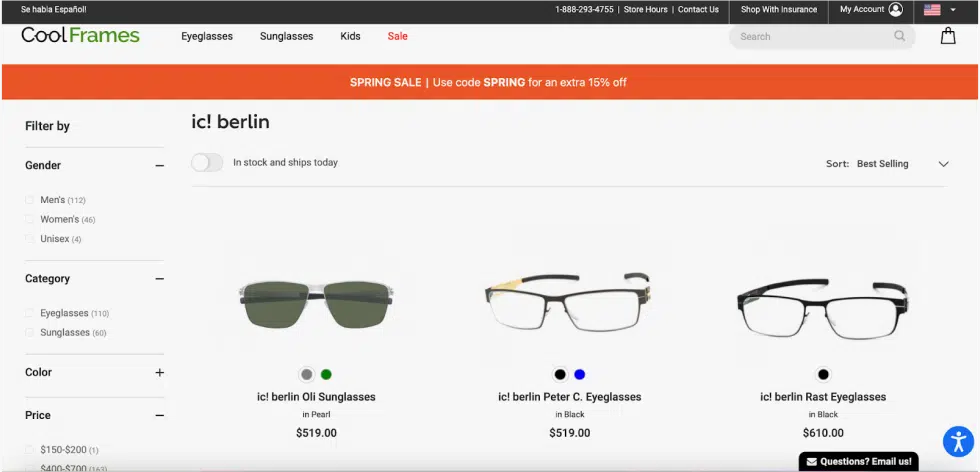The width and height of the screenshot is (980, 472).
Task: Open the Sunglasses menu
Action: tap(286, 36)
